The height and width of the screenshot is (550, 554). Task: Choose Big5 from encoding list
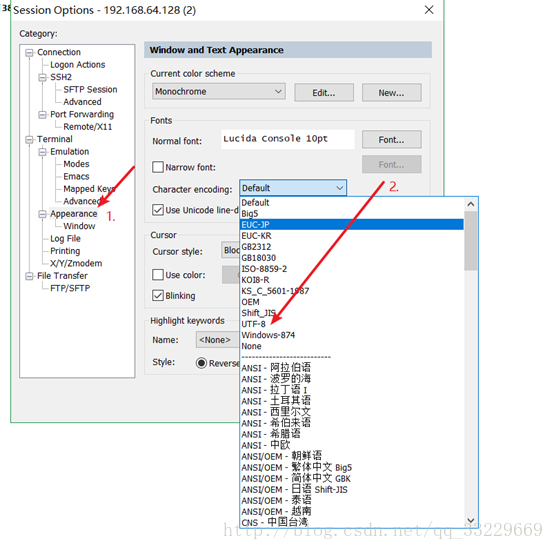pyautogui.click(x=352, y=214)
